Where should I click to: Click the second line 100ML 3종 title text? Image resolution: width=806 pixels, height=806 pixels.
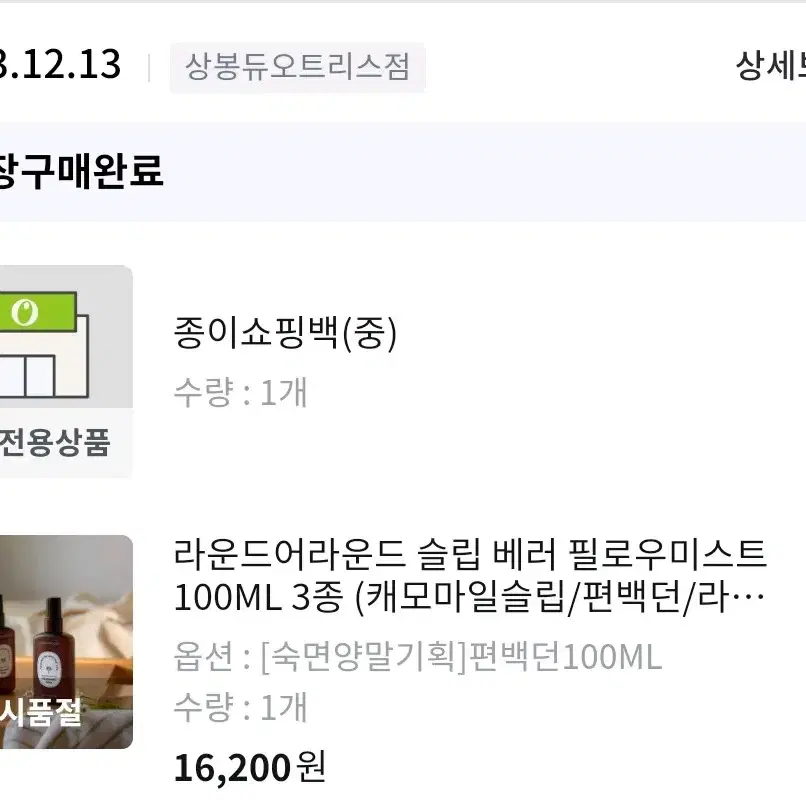469,597
